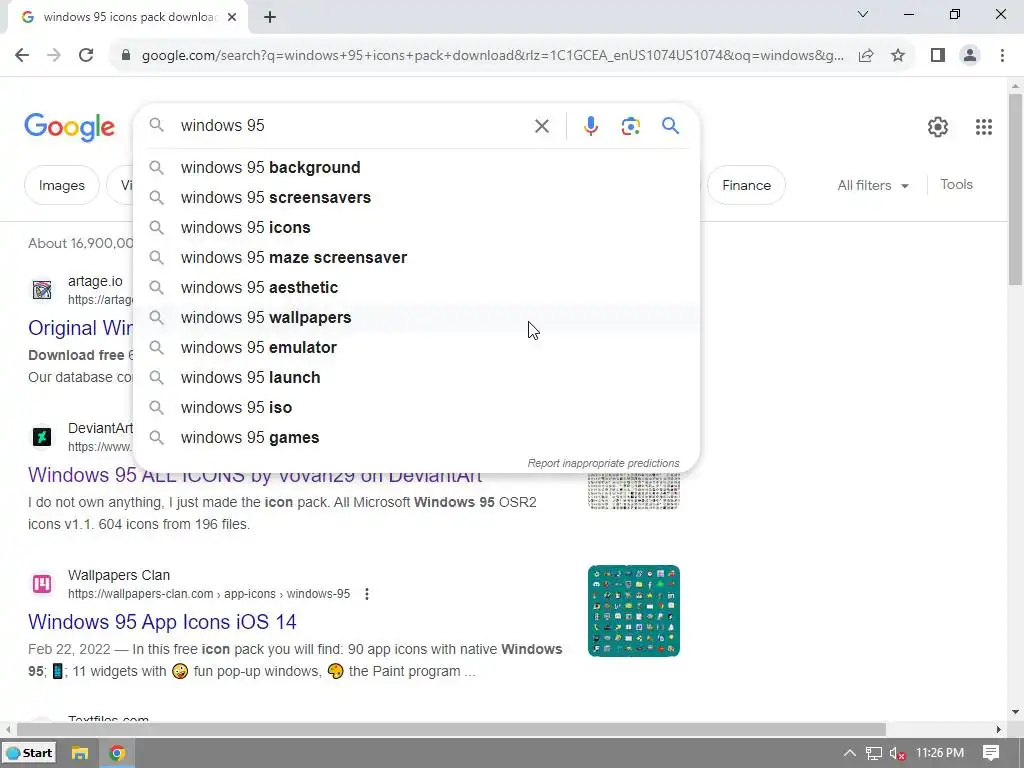Toggle the Chrome side panel
1024x768 pixels.
(x=938, y=56)
